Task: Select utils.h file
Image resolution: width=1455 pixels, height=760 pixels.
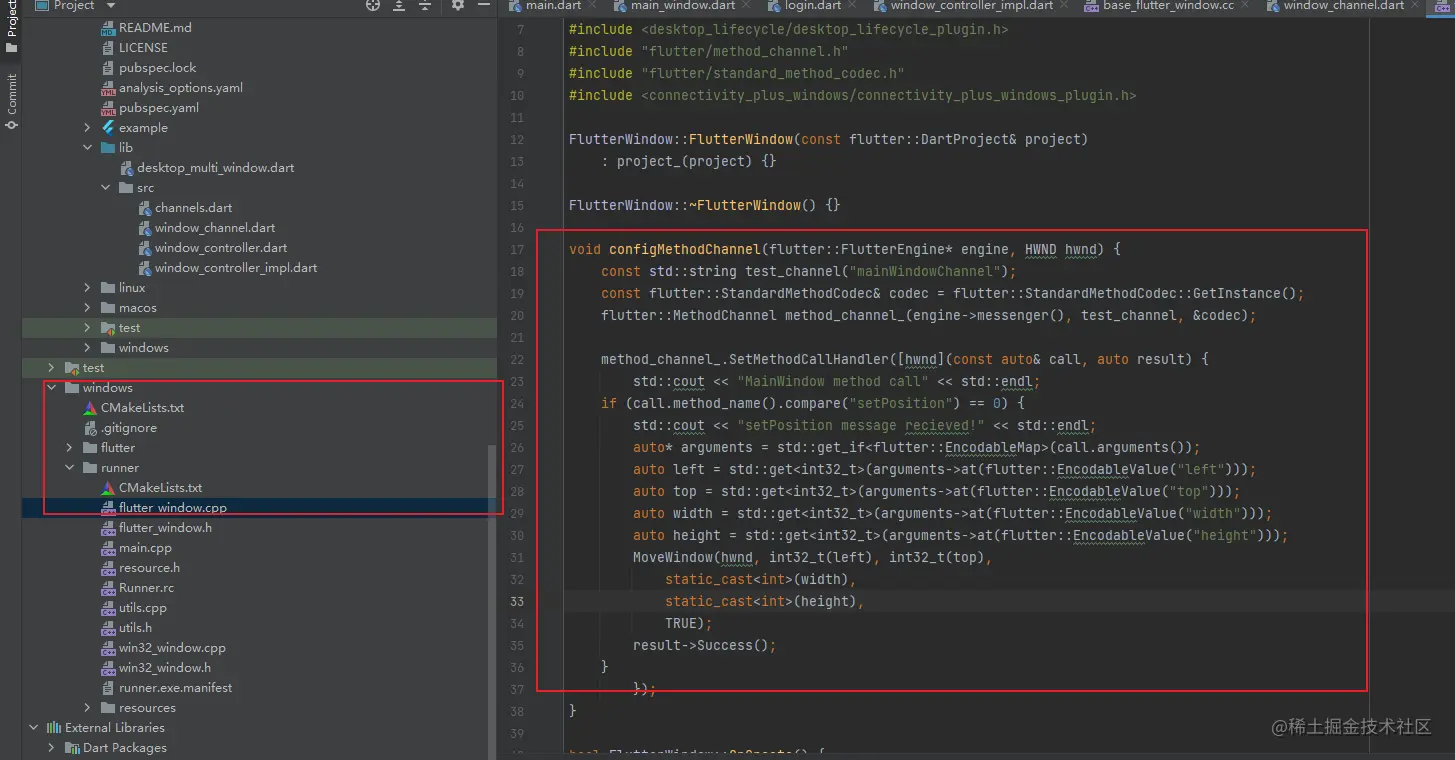Action: (x=135, y=628)
